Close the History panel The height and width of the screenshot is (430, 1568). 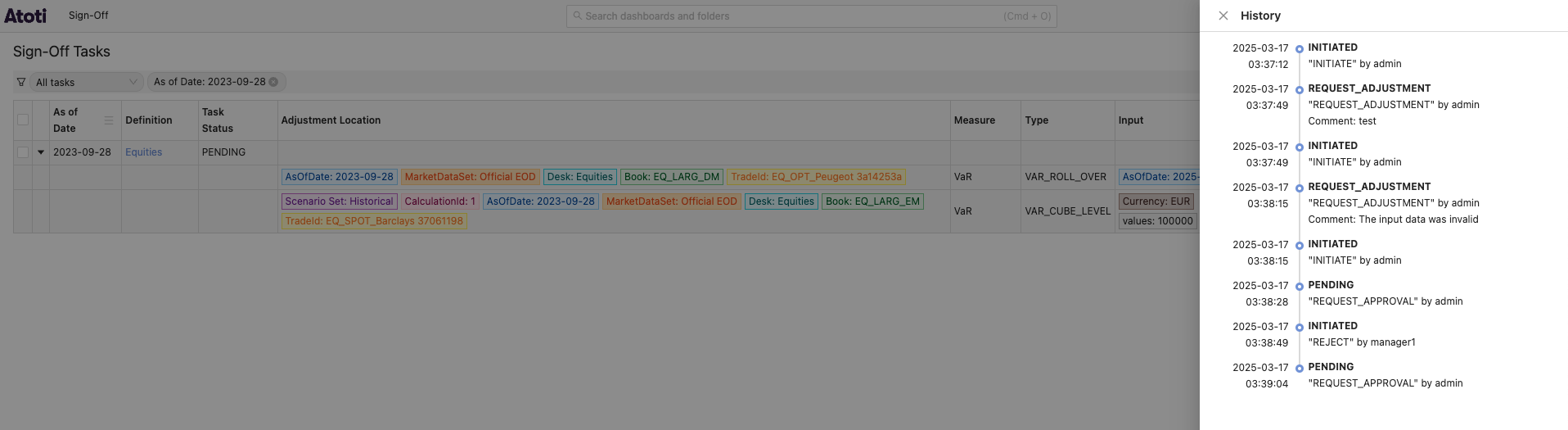click(1223, 16)
